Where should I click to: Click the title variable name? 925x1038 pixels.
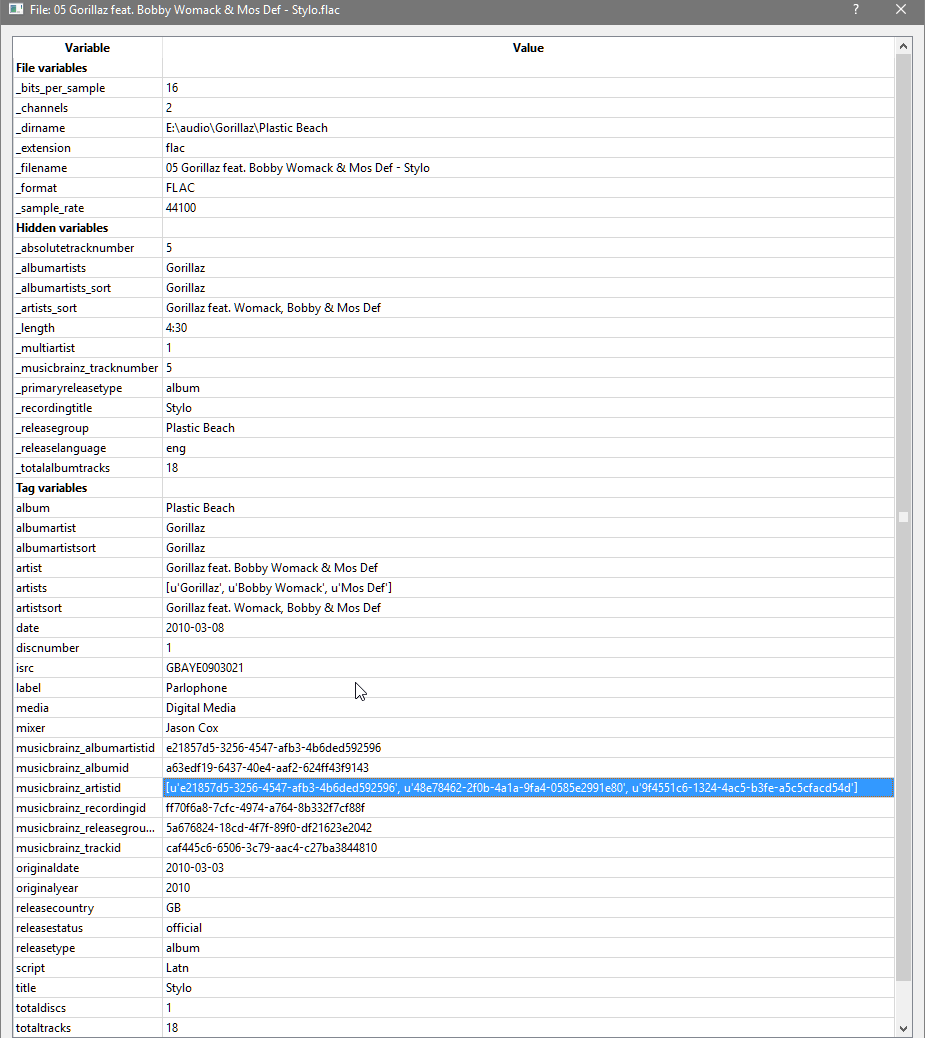(x=26, y=988)
